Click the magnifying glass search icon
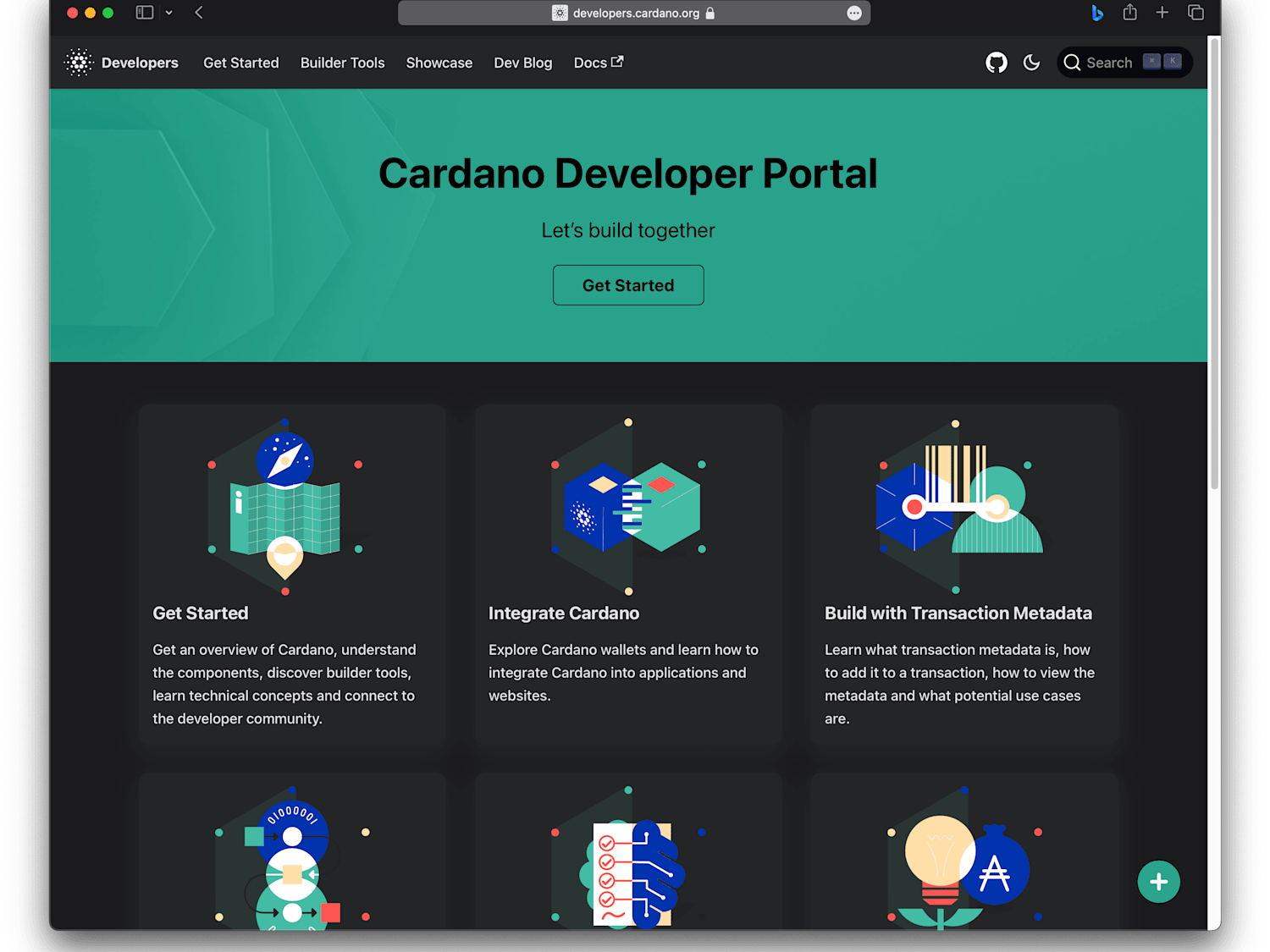 pyautogui.click(x=1072, y=63)
